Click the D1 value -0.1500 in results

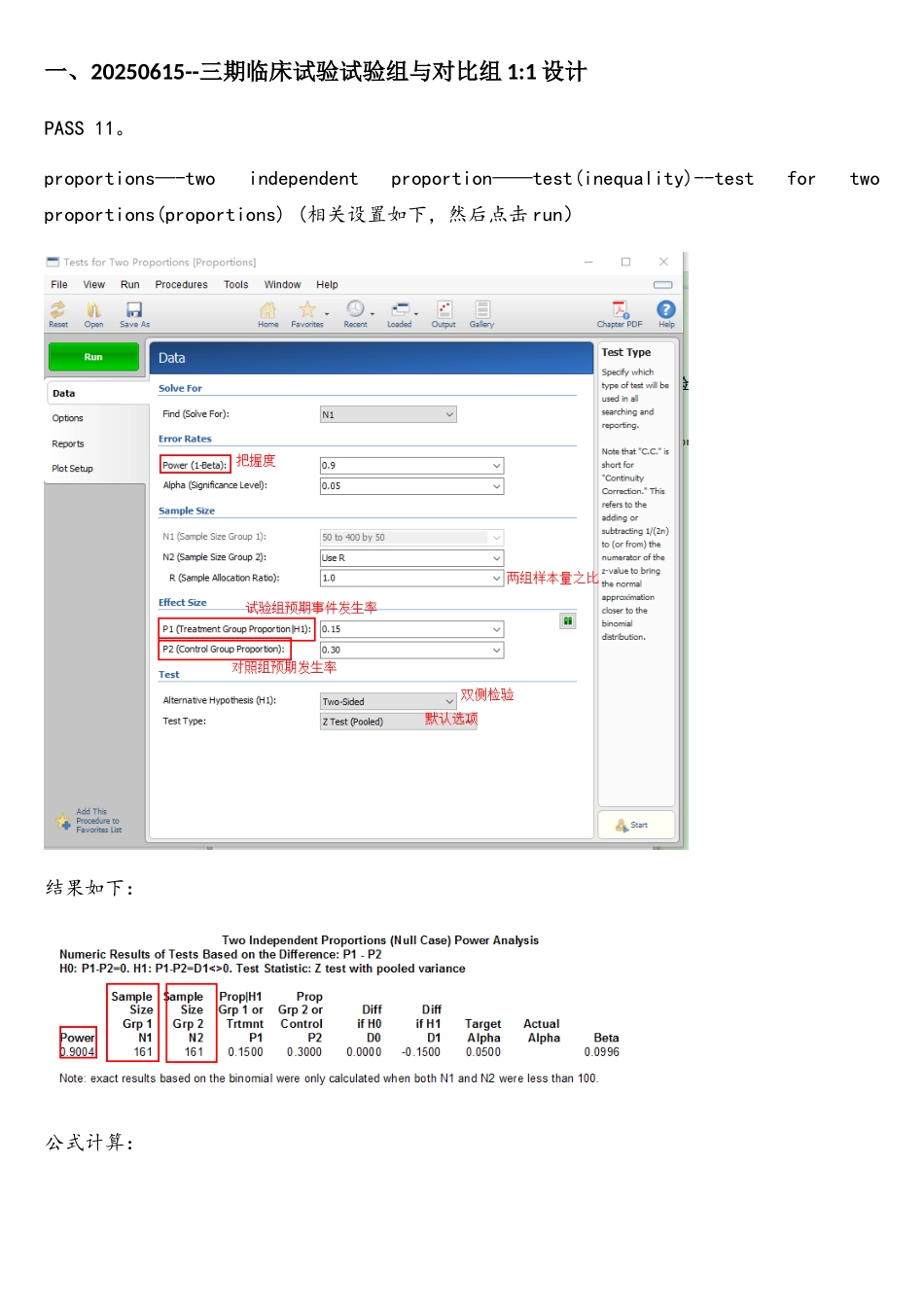pyautogui.click(x=421, y=1052)
